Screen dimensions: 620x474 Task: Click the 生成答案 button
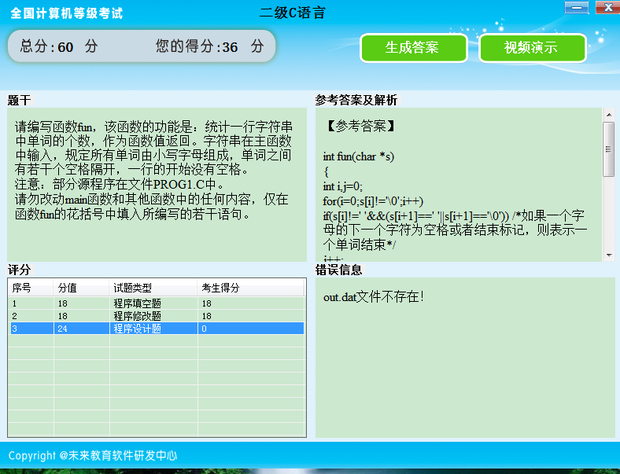click(x=414, y=48)
